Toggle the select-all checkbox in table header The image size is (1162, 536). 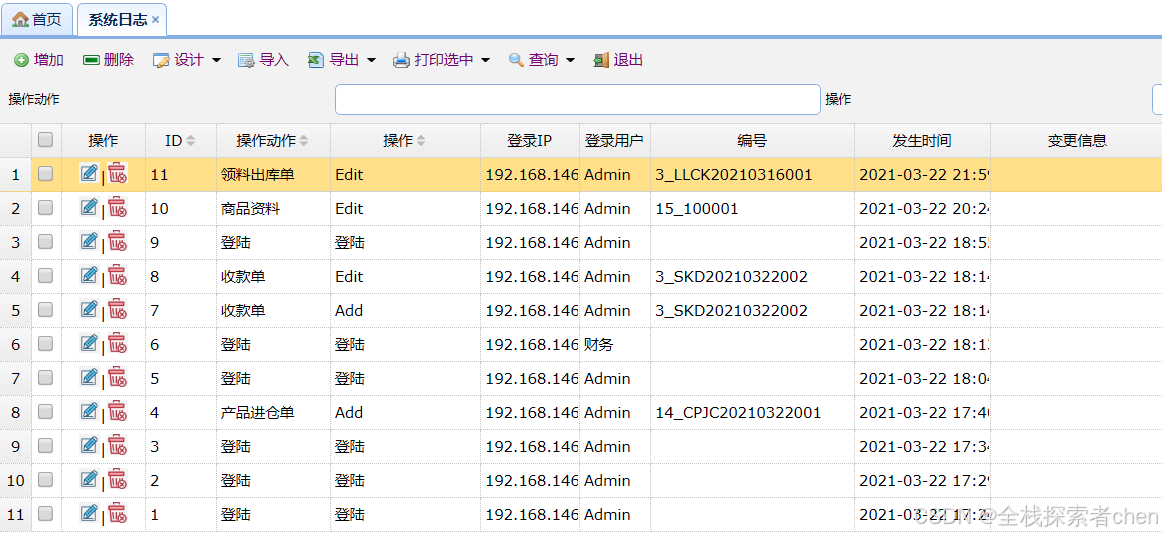point(45,139)
